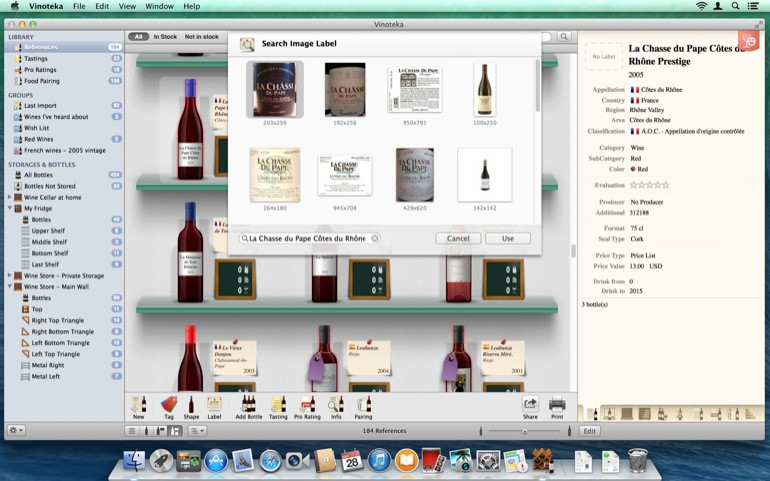This screenshot has width=770, height=481.
Task: Select References in the Library sidebar
Action: tap(64, 47)
